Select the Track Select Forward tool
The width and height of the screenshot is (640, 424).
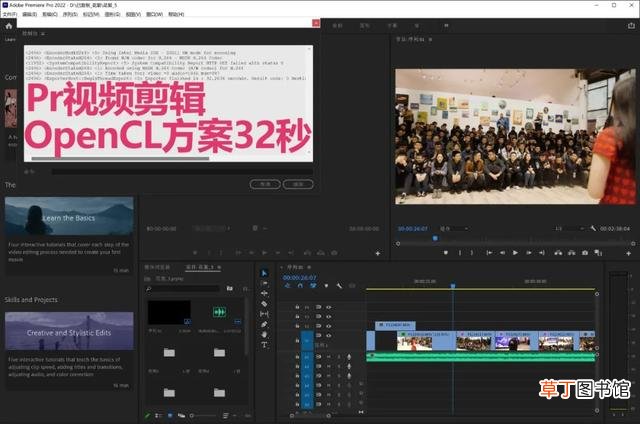[264, 283]
